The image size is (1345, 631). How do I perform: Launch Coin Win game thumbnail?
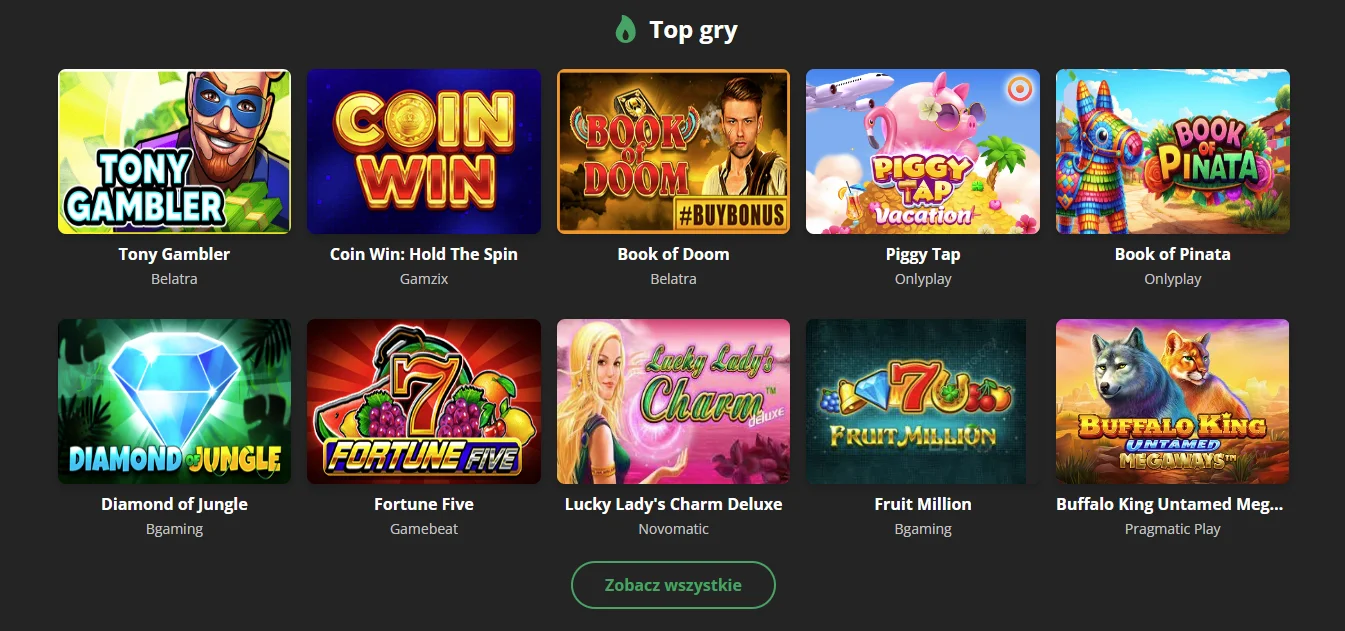pyautogui.click(x=424, y=151)
